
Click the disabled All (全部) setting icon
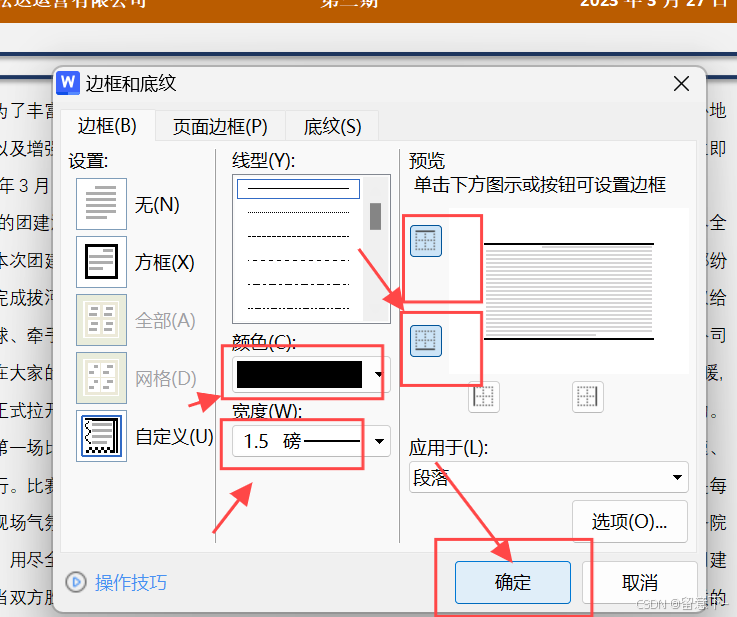click(102, 320)
